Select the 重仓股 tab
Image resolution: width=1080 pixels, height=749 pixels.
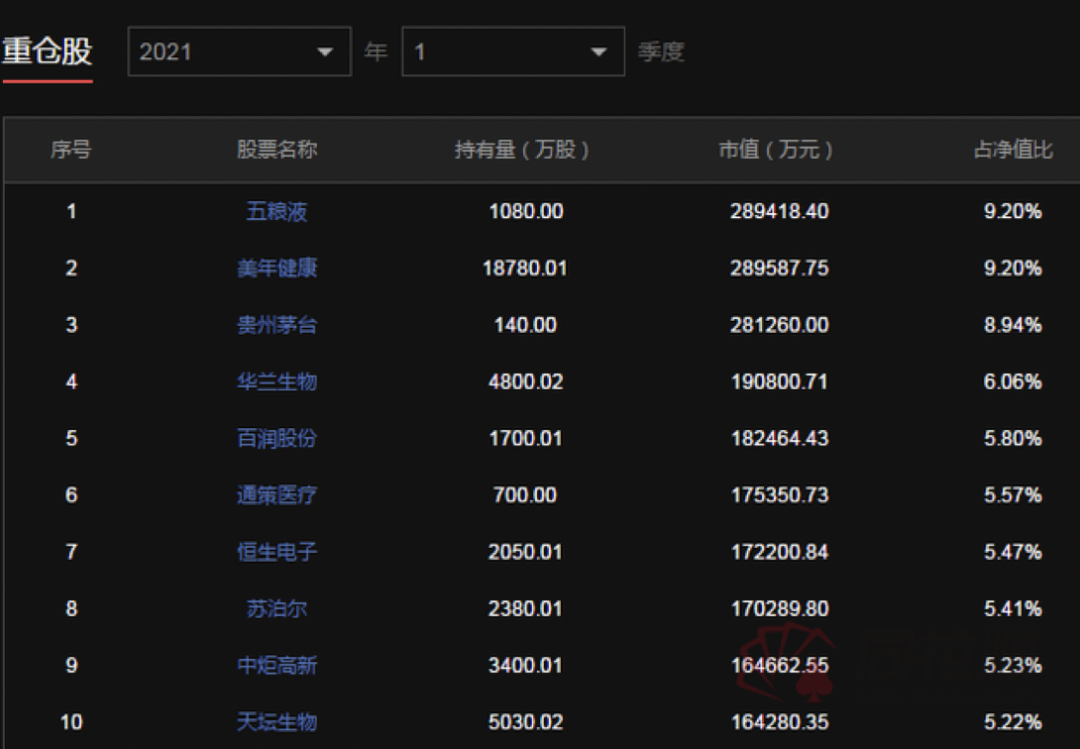(x=47, y=52)
